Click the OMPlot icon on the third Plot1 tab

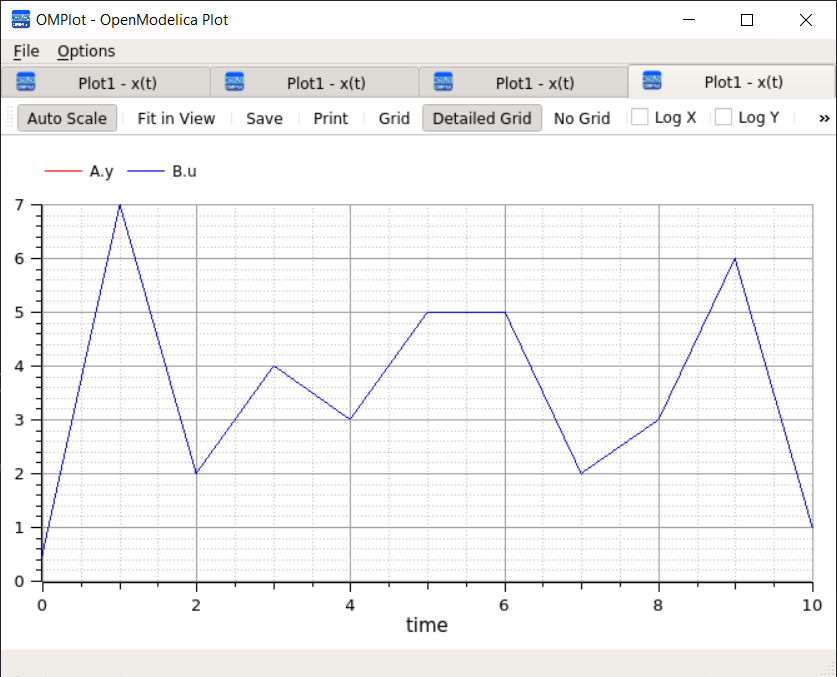pos(444,82)
